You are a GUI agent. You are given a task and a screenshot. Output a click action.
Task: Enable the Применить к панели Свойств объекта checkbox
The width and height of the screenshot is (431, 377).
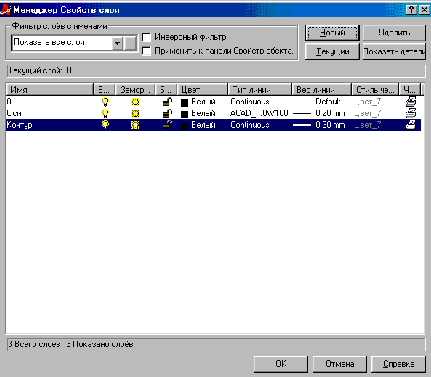click(x=146, y=51)
